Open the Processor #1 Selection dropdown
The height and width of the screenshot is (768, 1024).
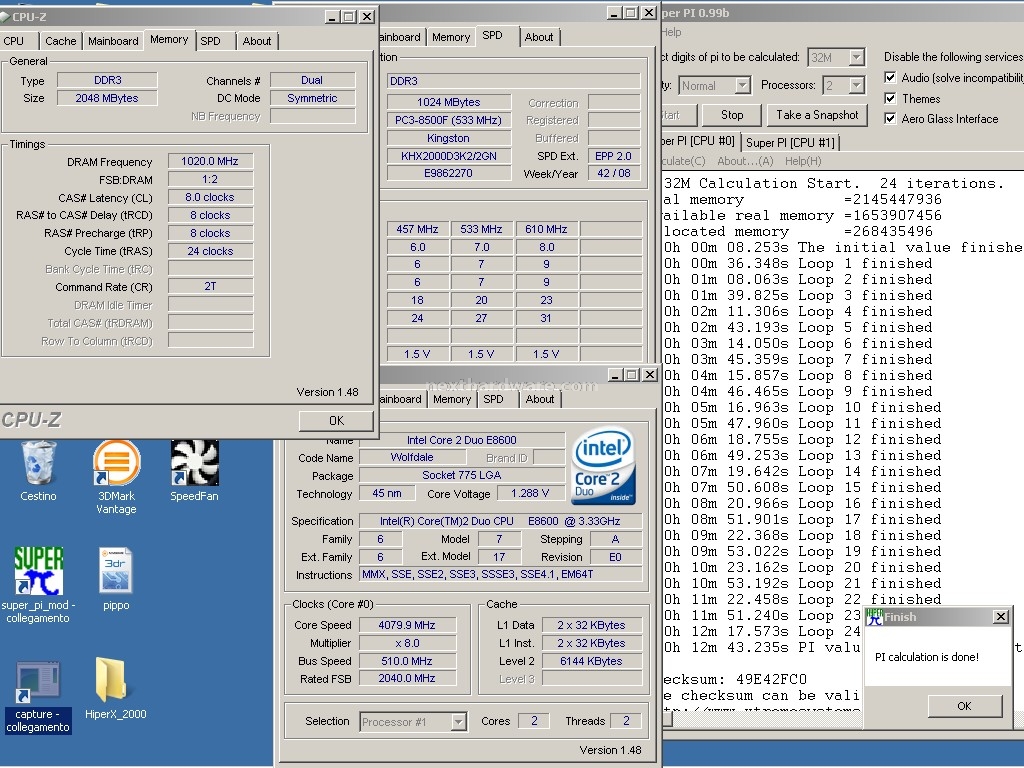[458, 722]
